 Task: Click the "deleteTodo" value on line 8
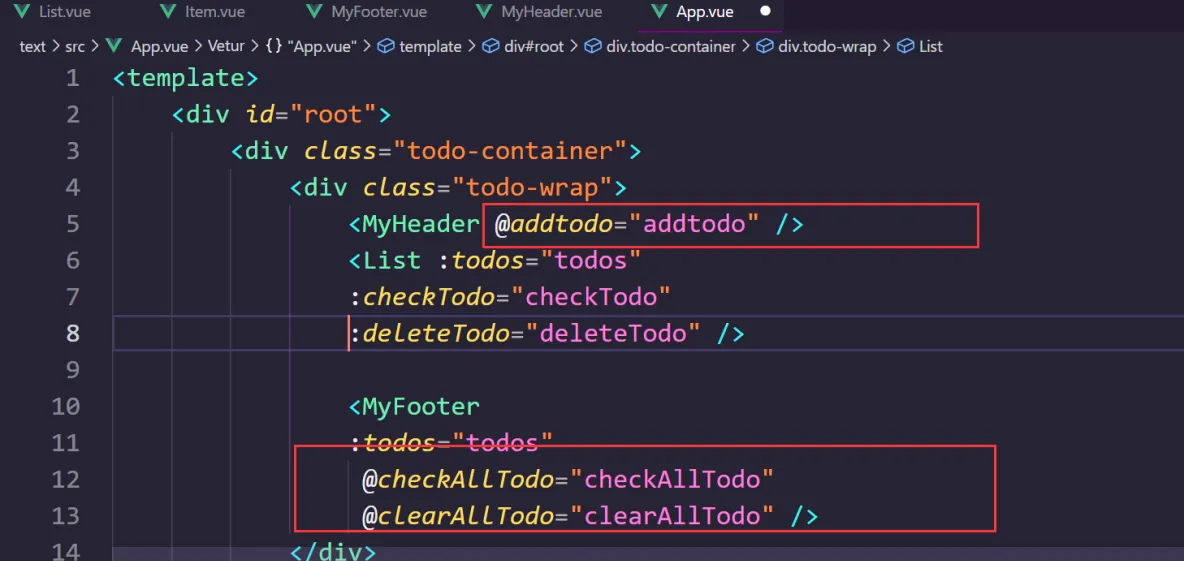tap(613, 334)
